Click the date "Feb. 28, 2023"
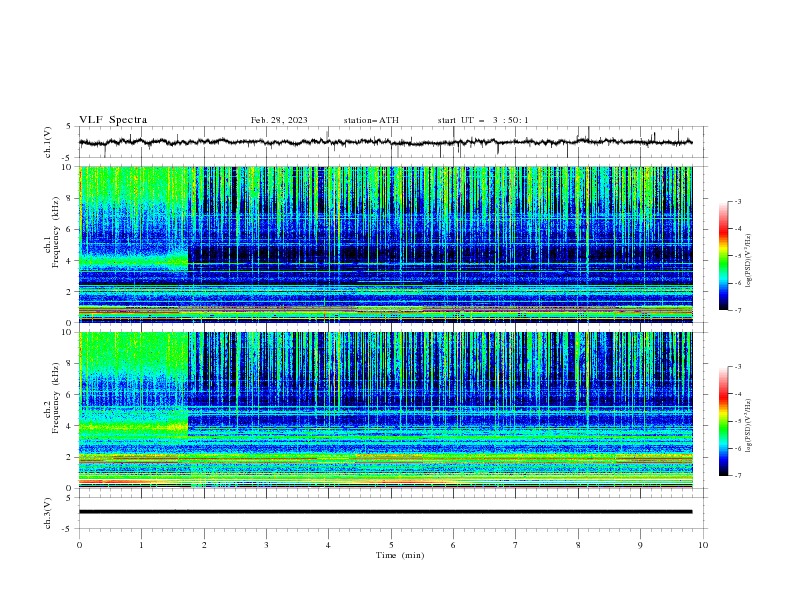 pyautogui.click(x=279, y=120)
